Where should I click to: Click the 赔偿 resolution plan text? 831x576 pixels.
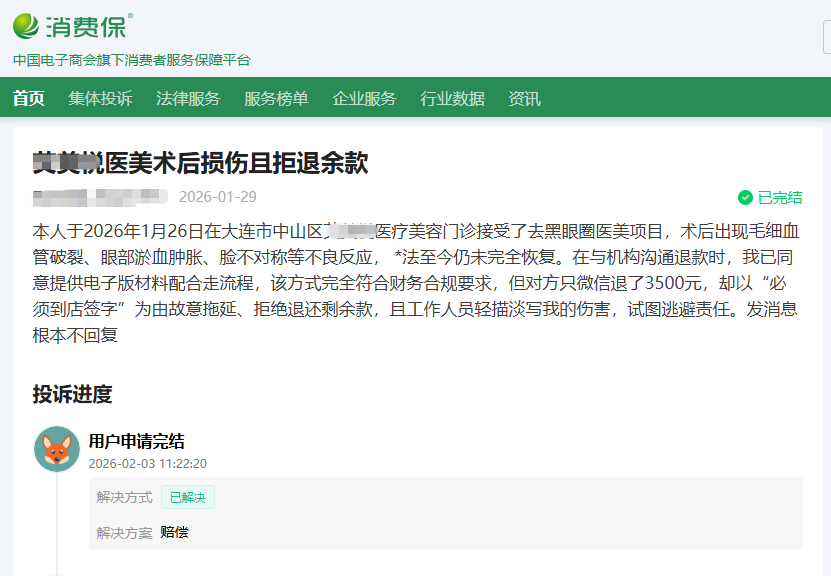click(174, 532)
